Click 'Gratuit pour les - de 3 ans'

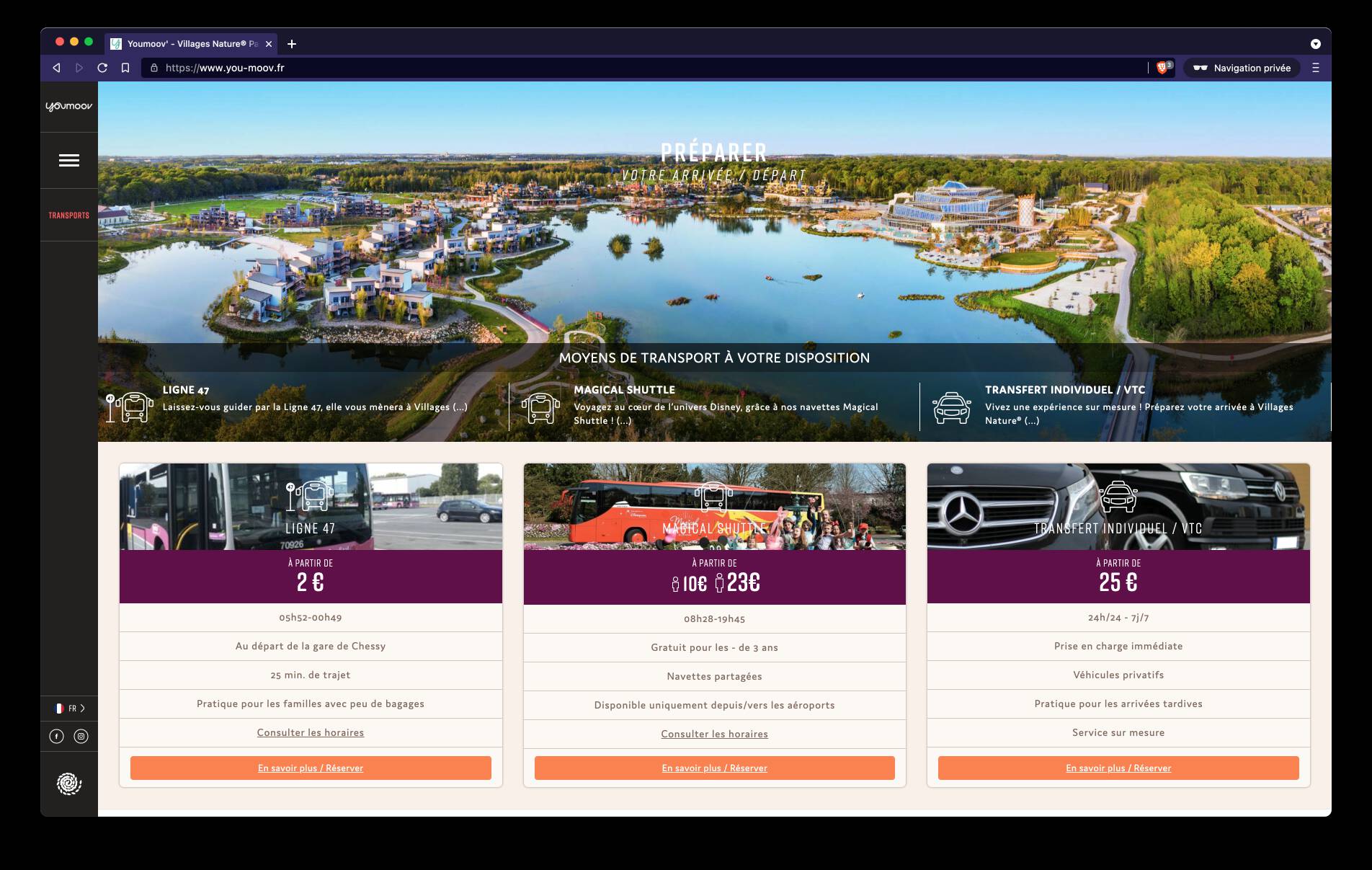coord(715,647)
